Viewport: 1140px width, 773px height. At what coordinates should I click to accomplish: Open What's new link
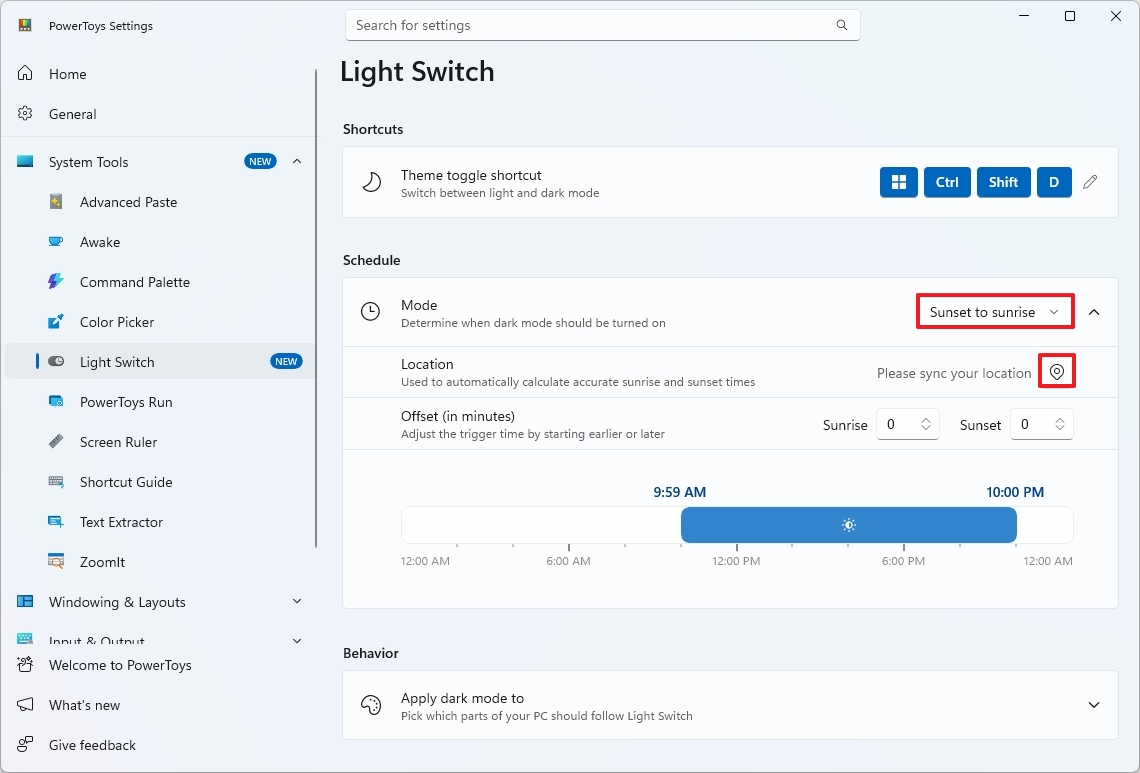click(x=84, y=705)
